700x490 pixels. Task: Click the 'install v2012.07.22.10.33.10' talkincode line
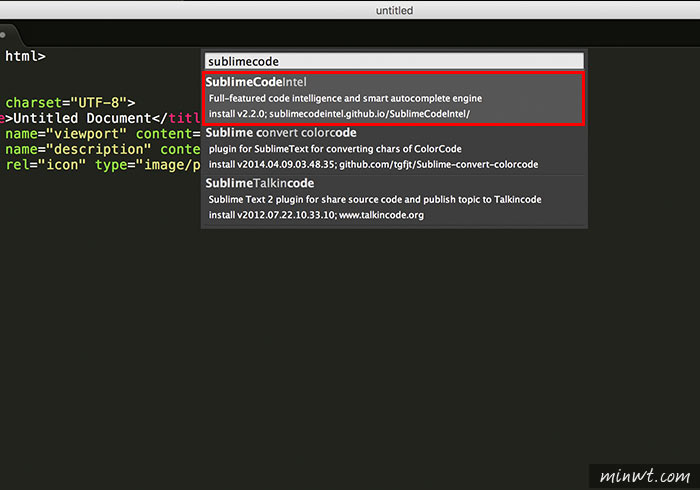316,215
